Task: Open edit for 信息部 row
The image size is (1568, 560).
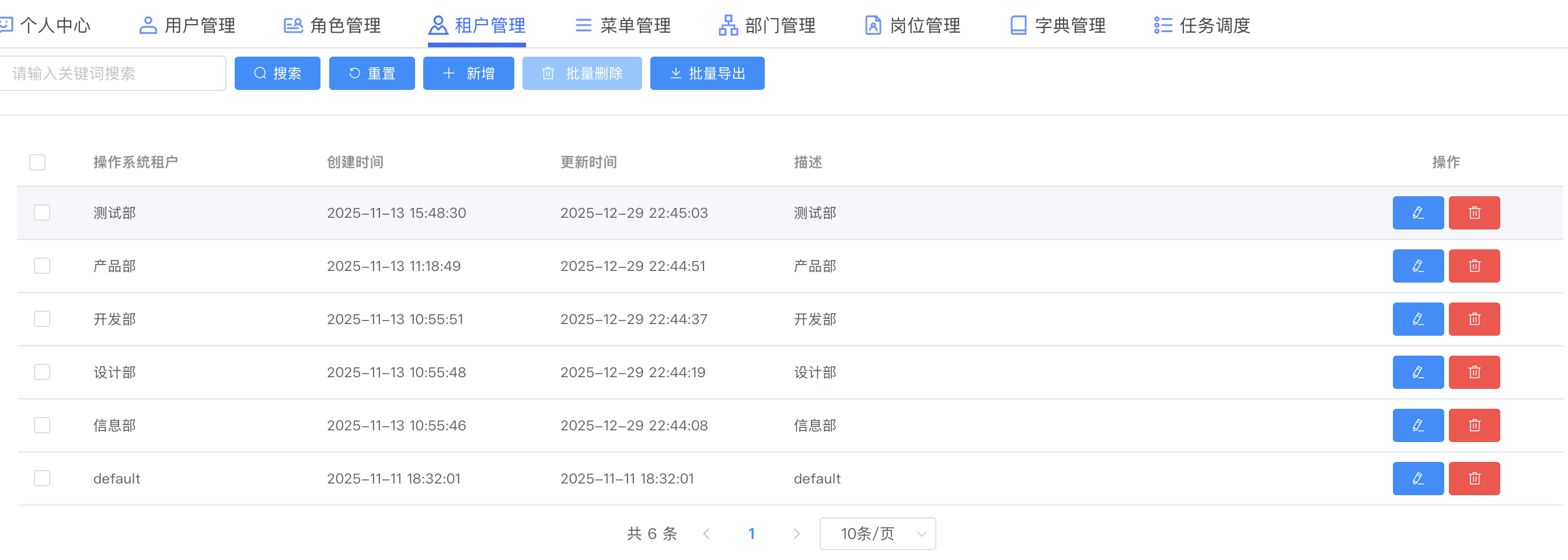Action: click(1417, 425)
